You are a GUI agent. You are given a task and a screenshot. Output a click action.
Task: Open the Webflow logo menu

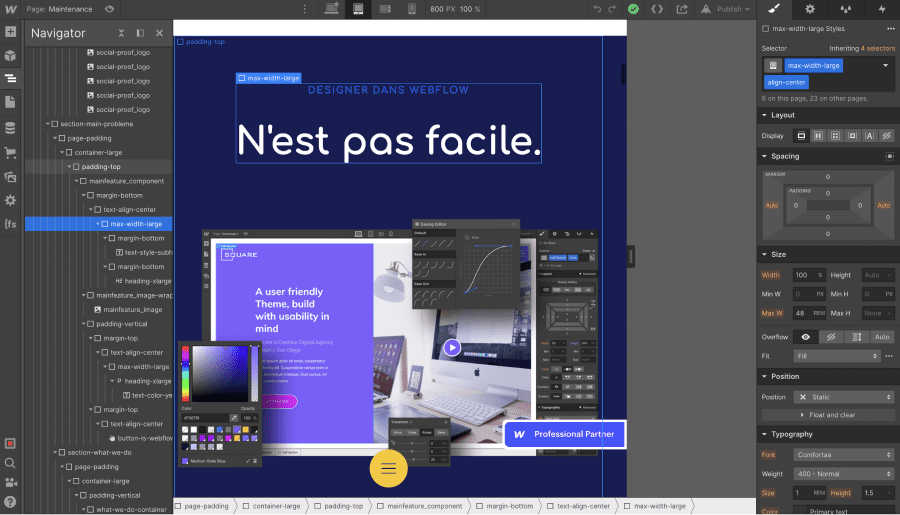pos(10,9)
